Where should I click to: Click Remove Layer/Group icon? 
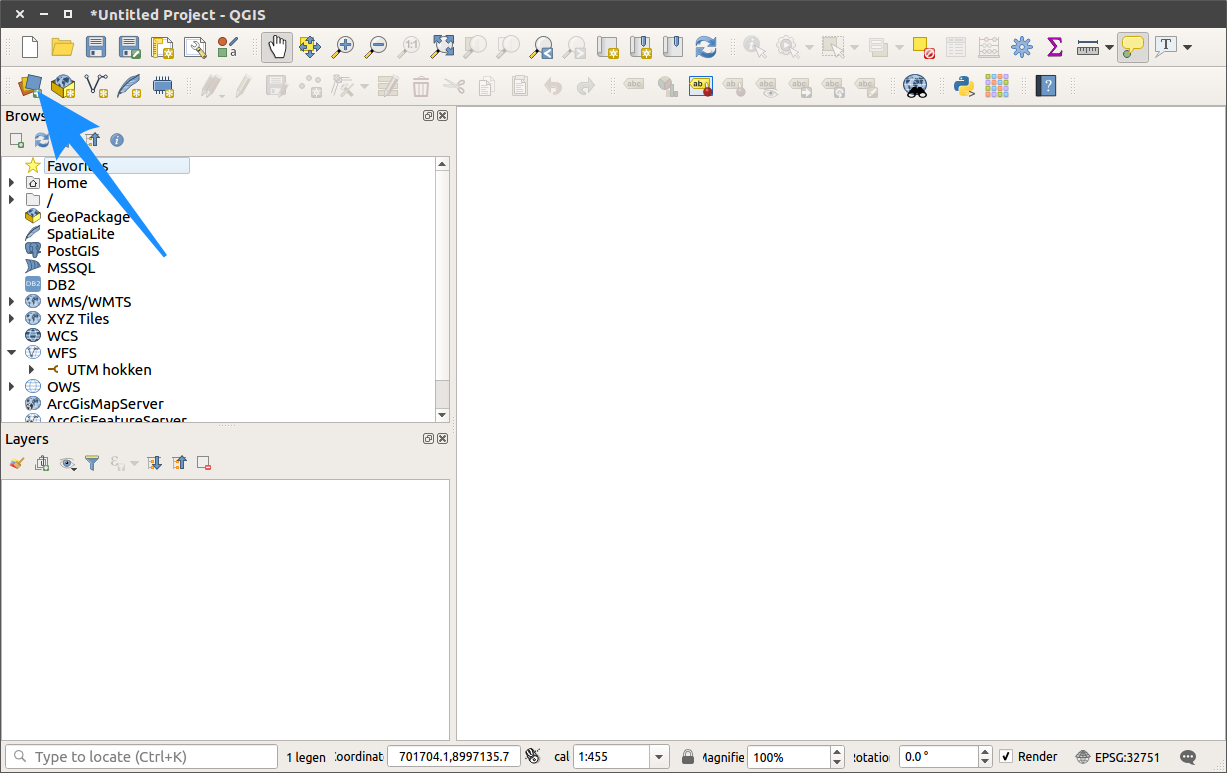click(204, 463)
